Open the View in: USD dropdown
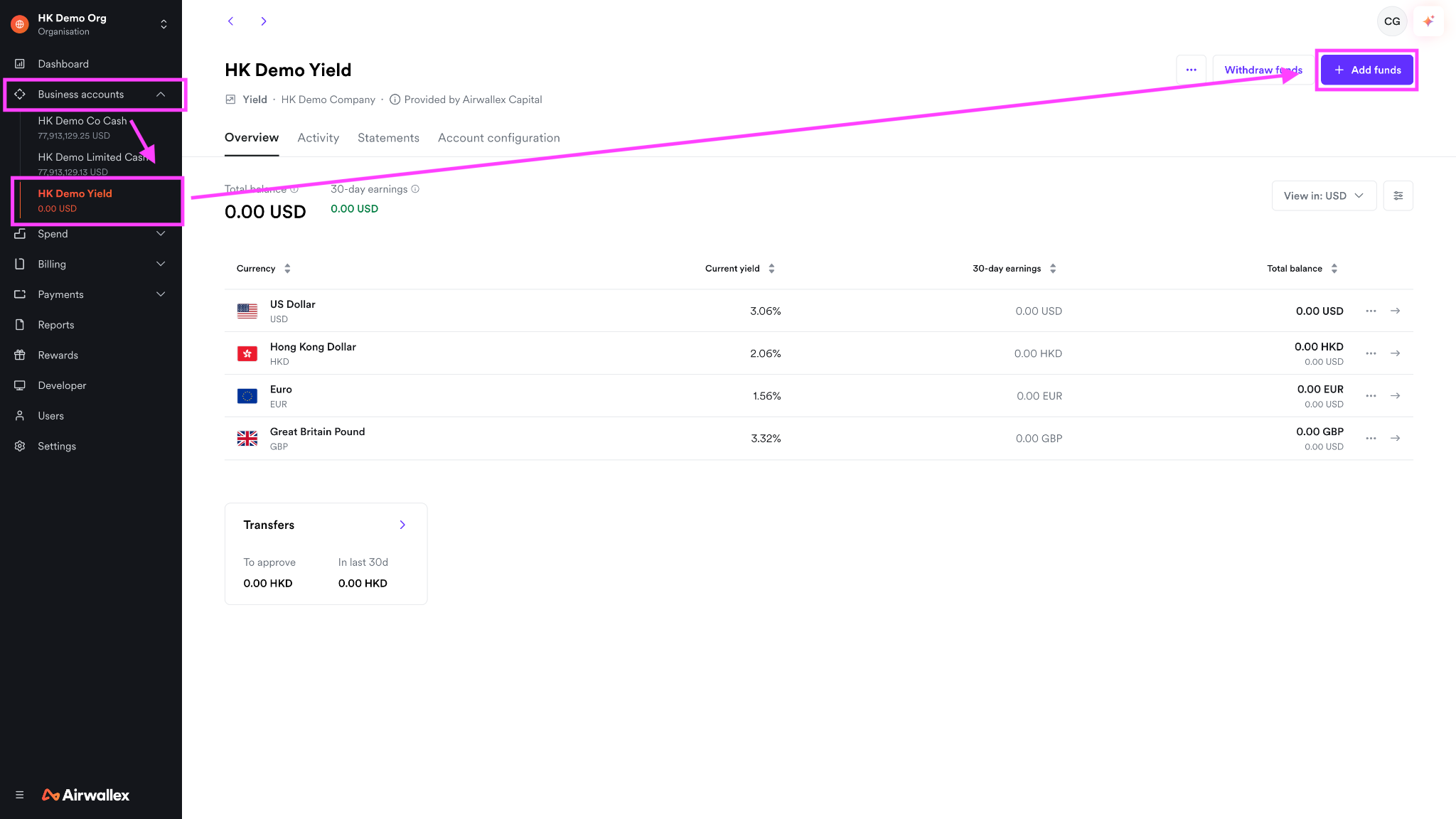The width and height of the screenshot is (1456, 819). pyautogui.click(x=1324, y=196)
